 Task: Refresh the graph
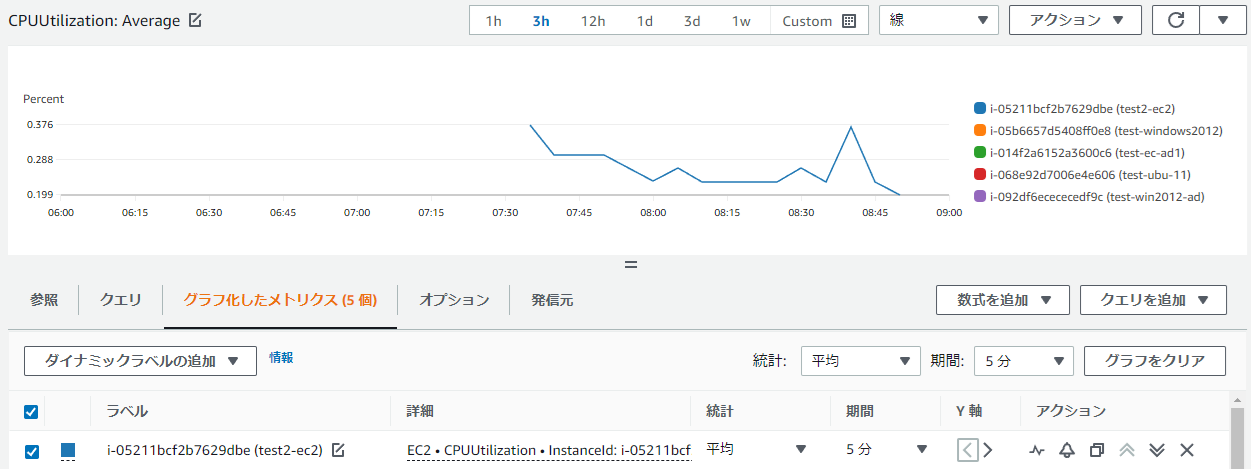[1176, 20]
